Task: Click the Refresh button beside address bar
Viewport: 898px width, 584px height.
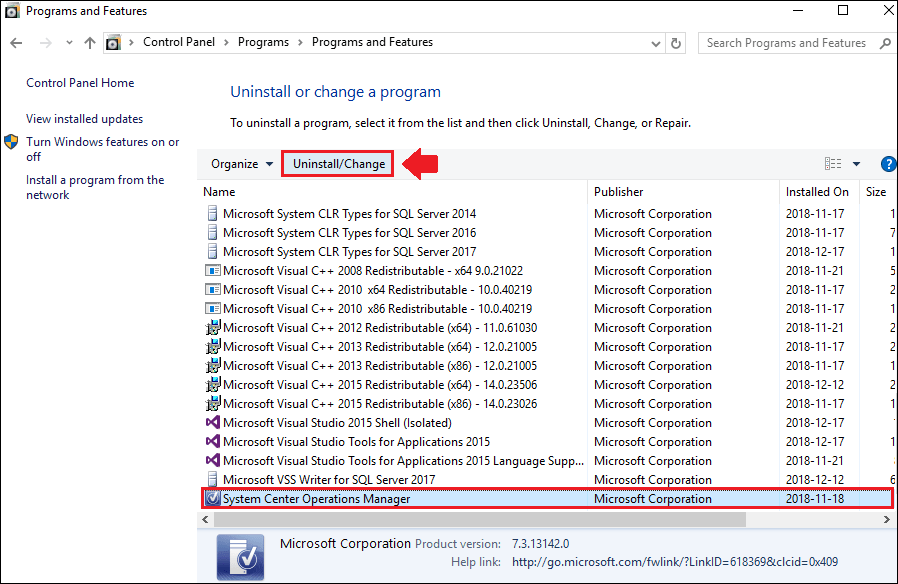Action: [676, 43]
